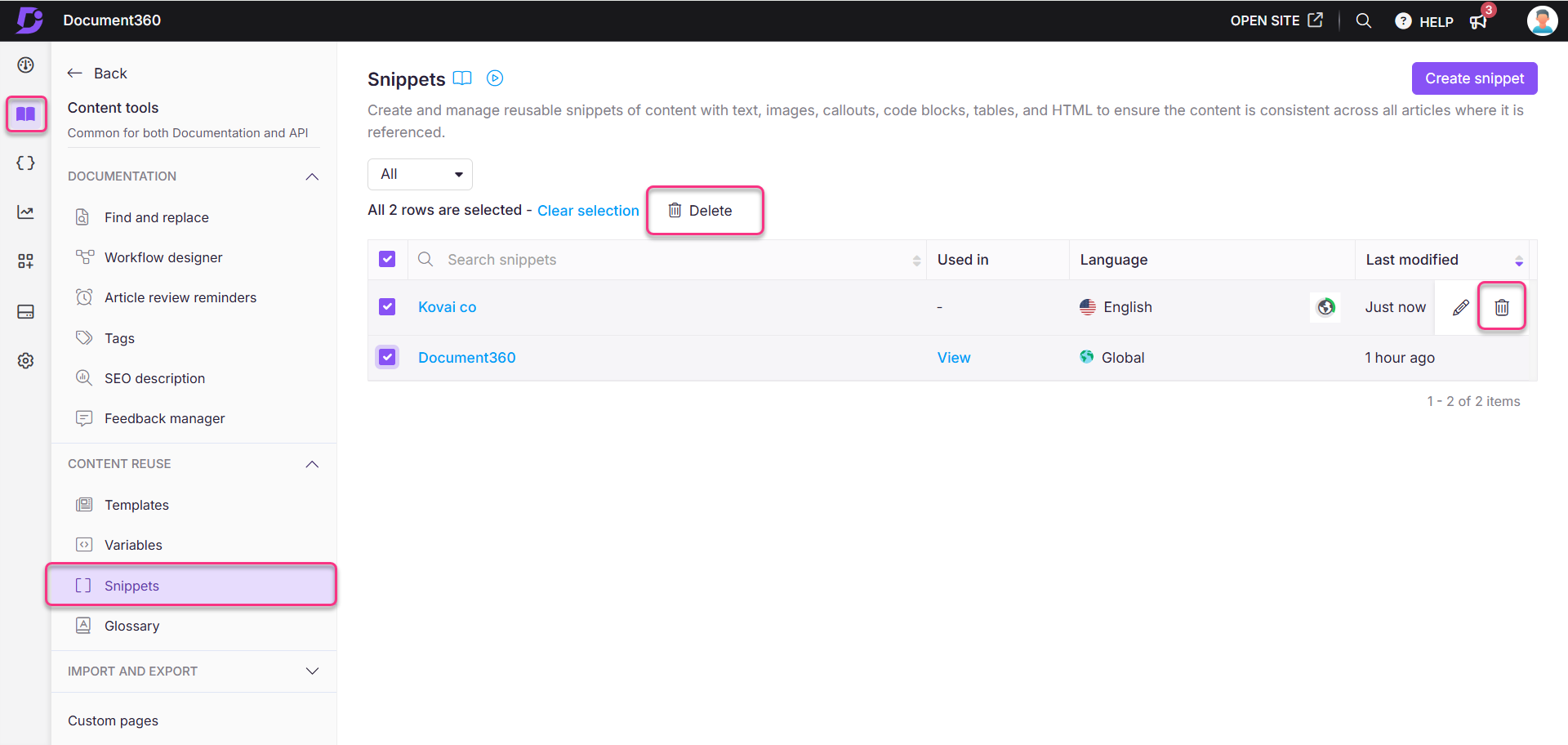
Task: Click the SEO description icon
Action: point(84,377)
